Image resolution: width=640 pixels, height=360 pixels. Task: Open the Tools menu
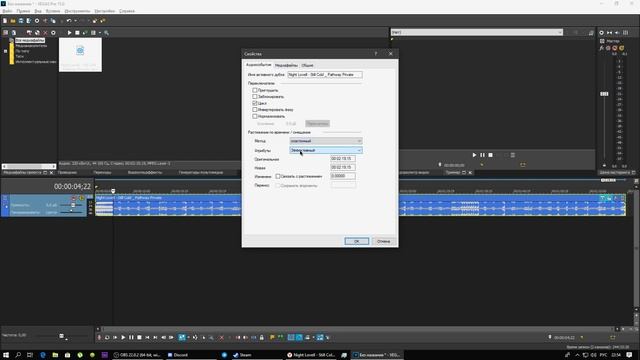point(77,11)
